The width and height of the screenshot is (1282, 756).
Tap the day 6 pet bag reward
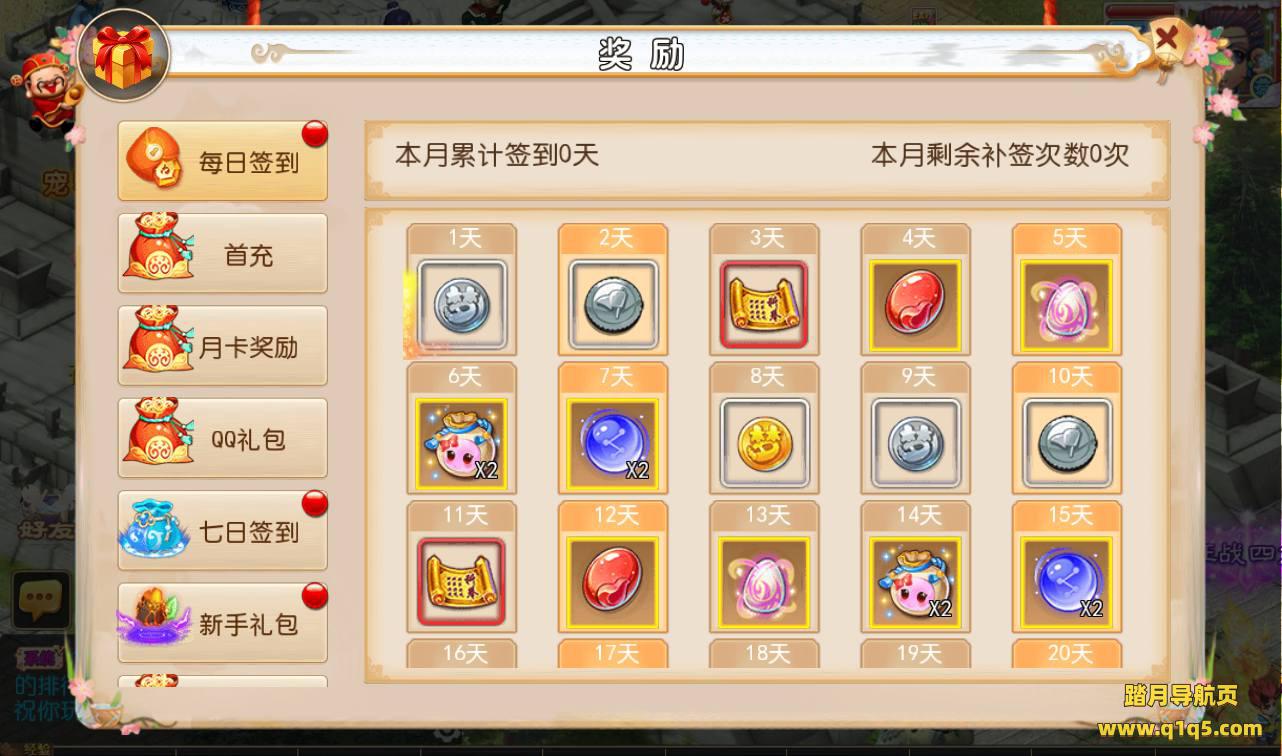(461, 443)
